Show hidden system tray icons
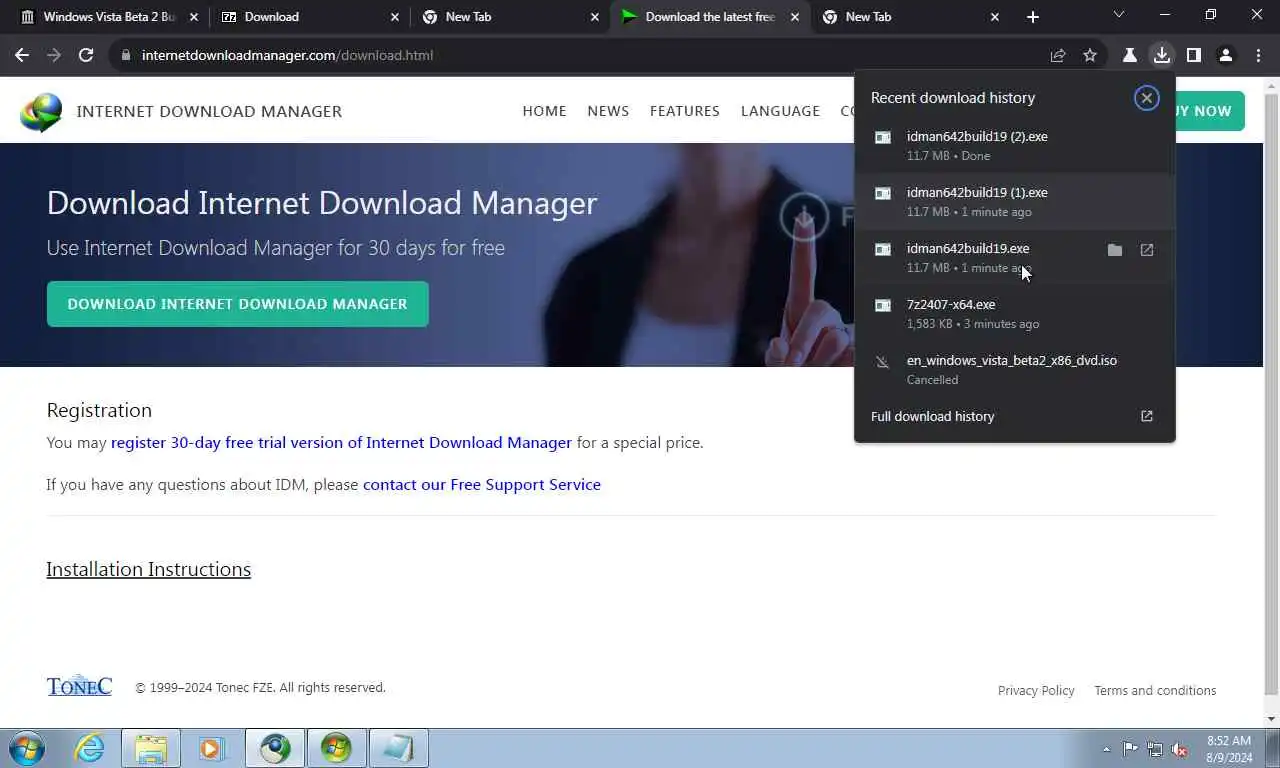The width and height of the screenshot is (1280, 768). click(x=1106, y=749)
